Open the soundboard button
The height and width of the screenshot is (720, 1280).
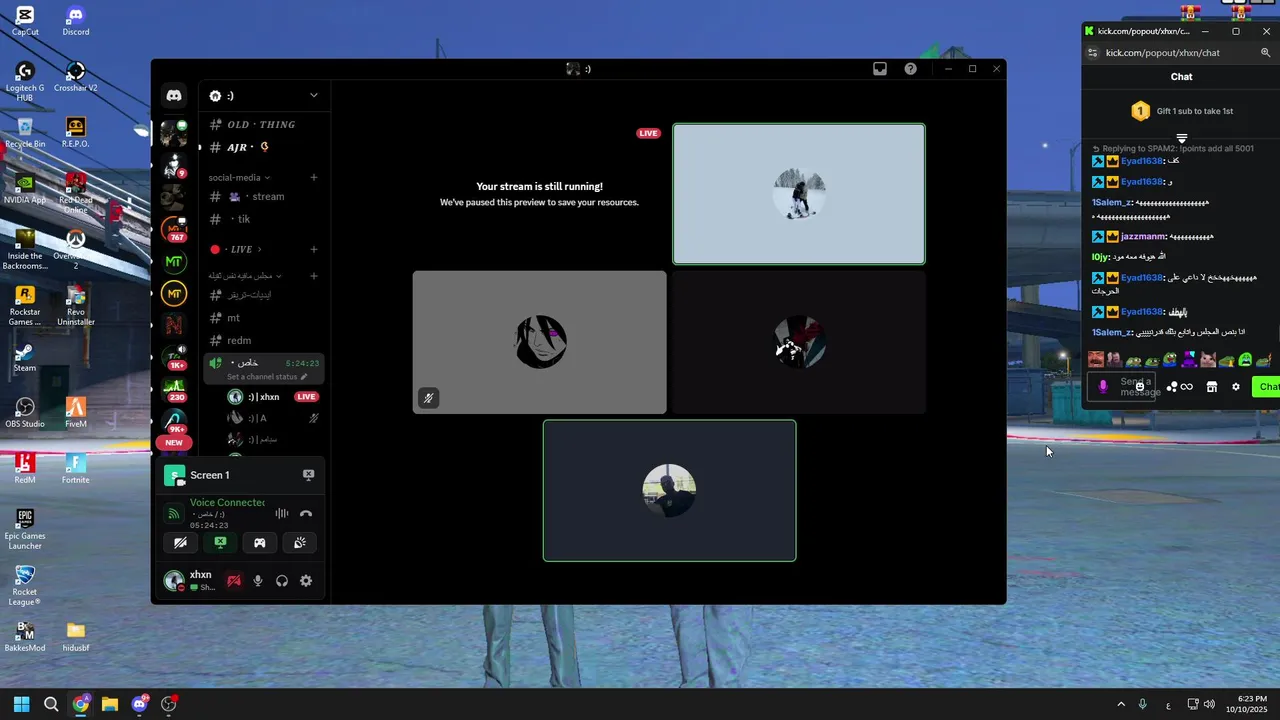pos(299,543)
